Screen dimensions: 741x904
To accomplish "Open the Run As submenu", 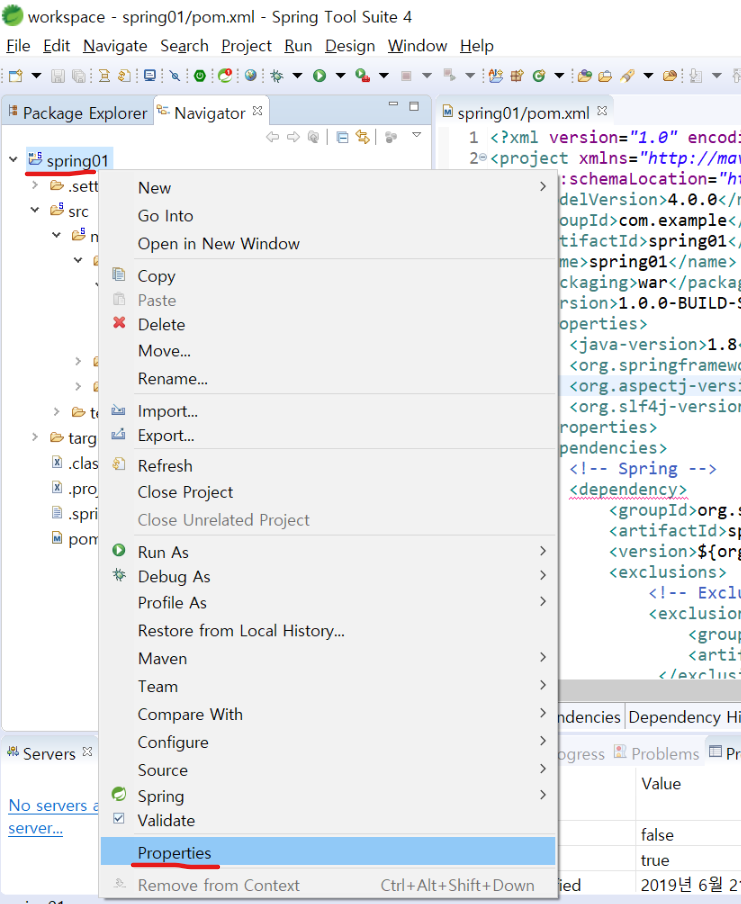I will [x=328, y=552].
